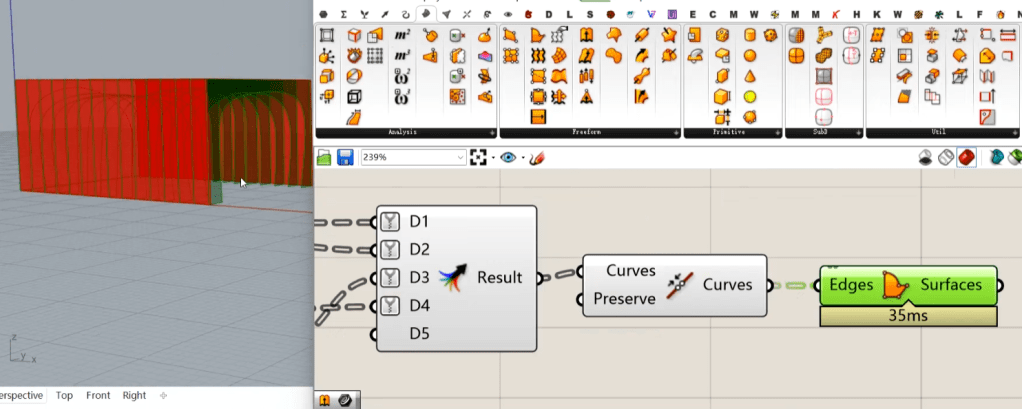Screen dimensions: 1022x409
Task: Click the Area (m²) analysis component
Action: pos(402,35)
